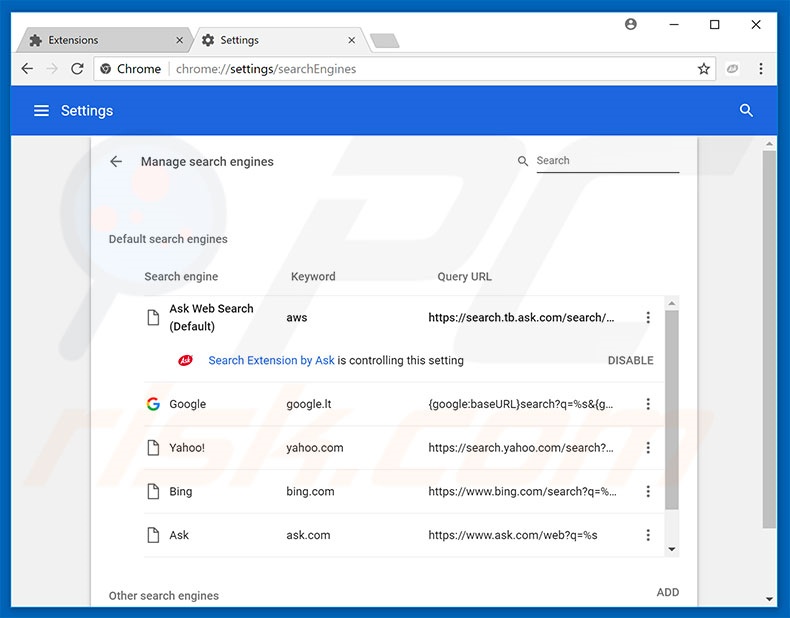Switch to the Extensions tab
Screen dimensions: 790x618
tap(103, 40)
